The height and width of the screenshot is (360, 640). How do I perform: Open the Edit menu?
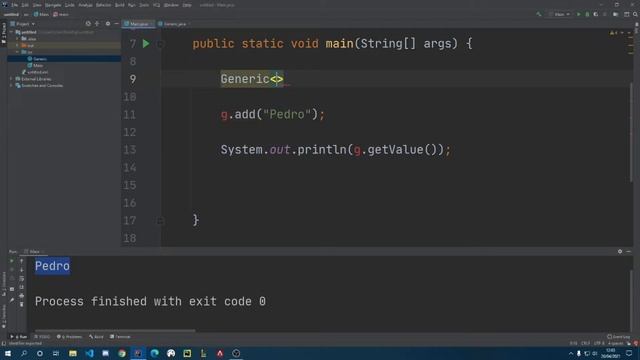click(25, 5)
